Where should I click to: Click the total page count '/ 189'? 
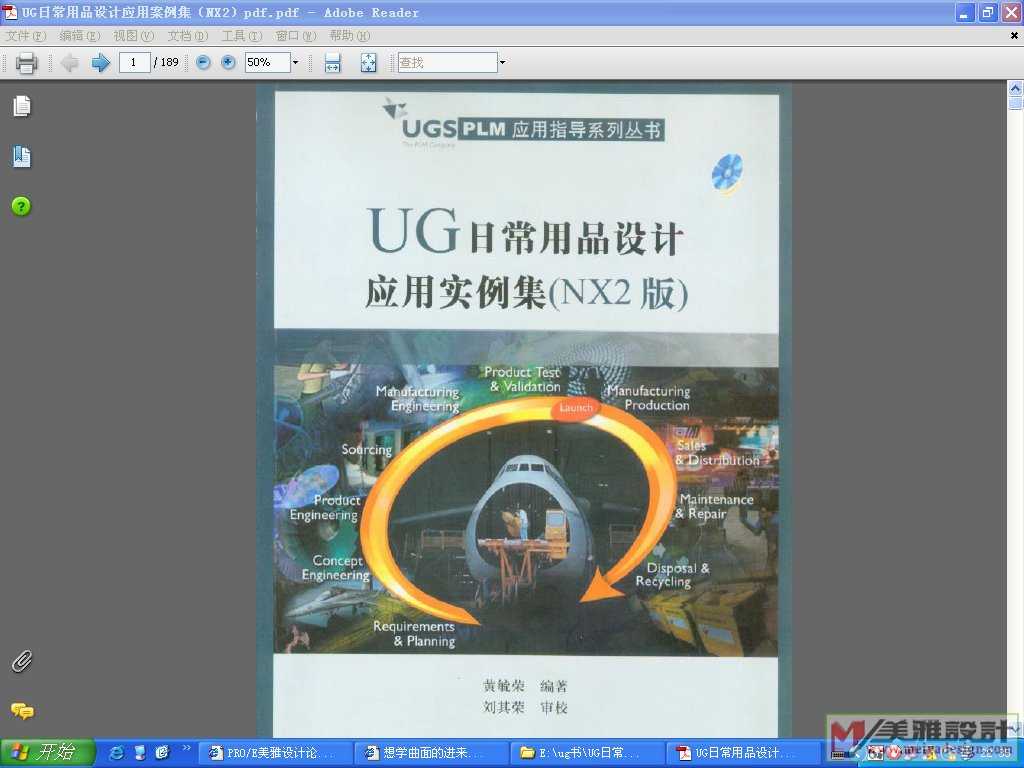pos(166,63)
